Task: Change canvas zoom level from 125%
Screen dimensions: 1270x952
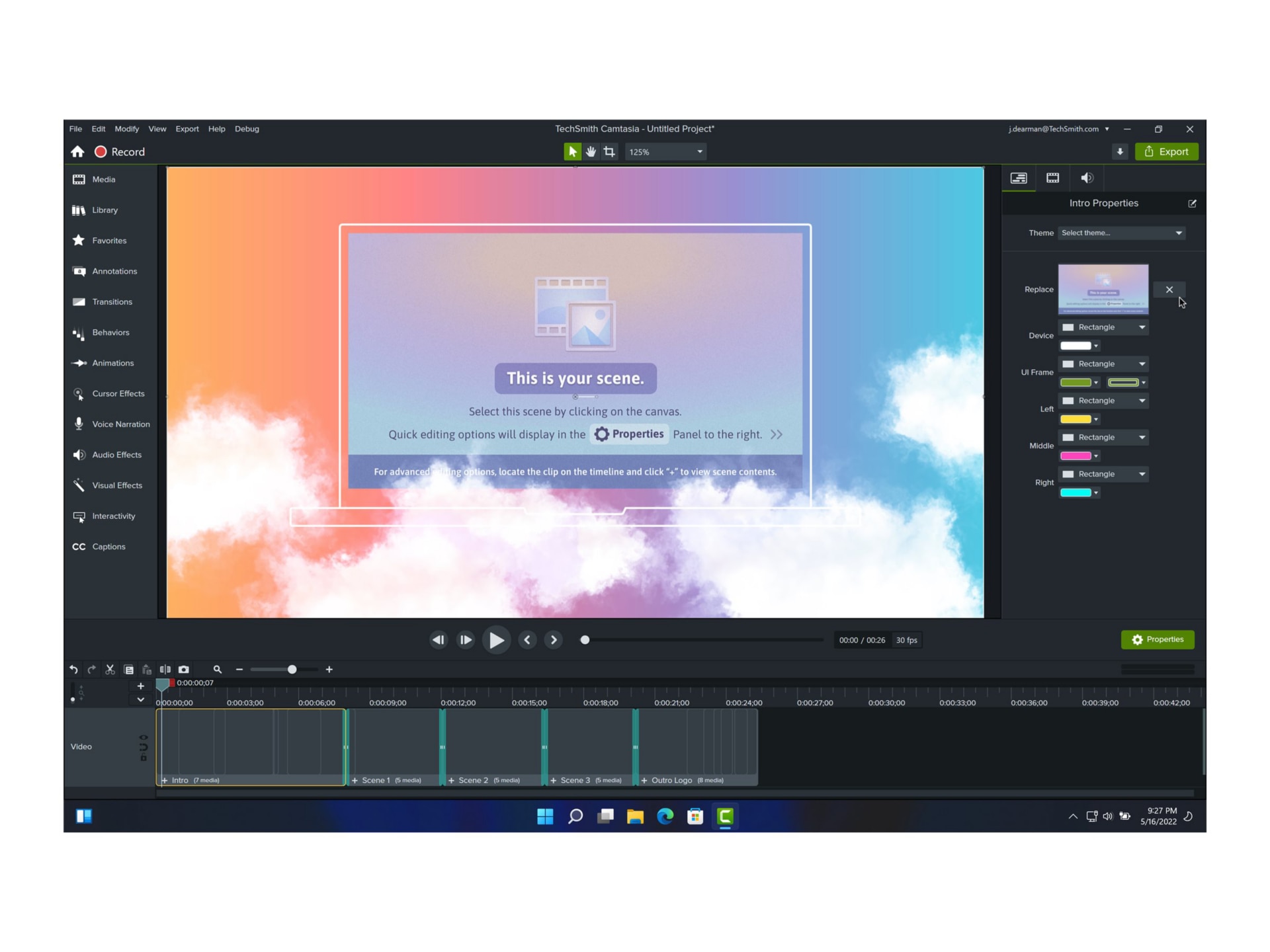Action: click(665, 151)
